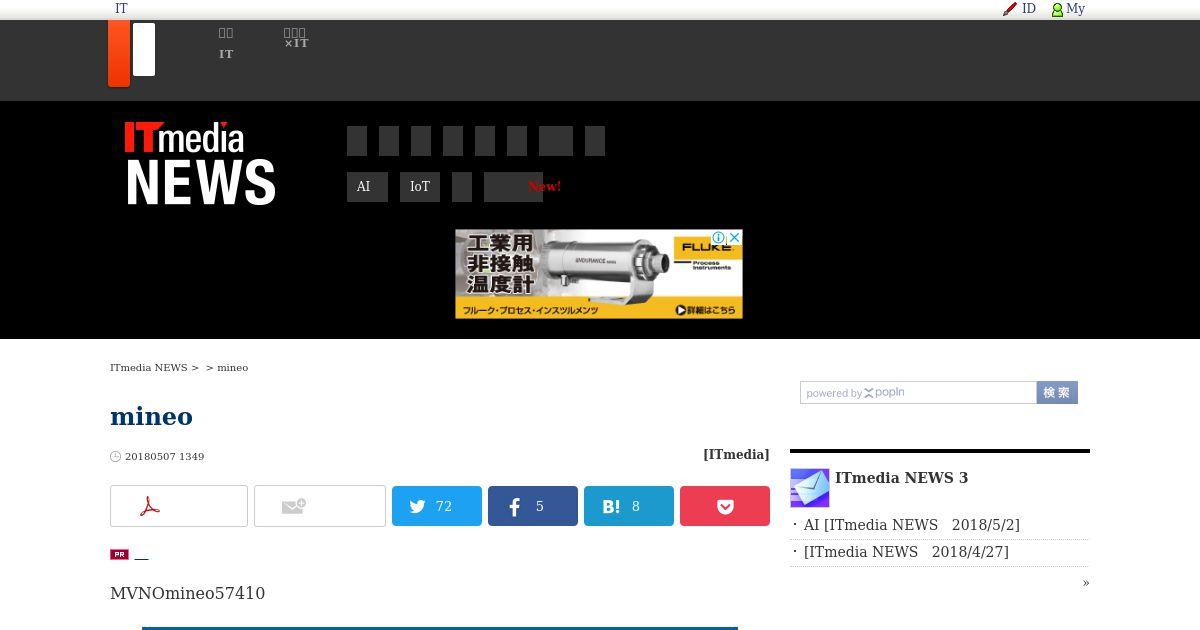
Task: Click the mineo breadcrumb link
Action: (x=233, y=368)
